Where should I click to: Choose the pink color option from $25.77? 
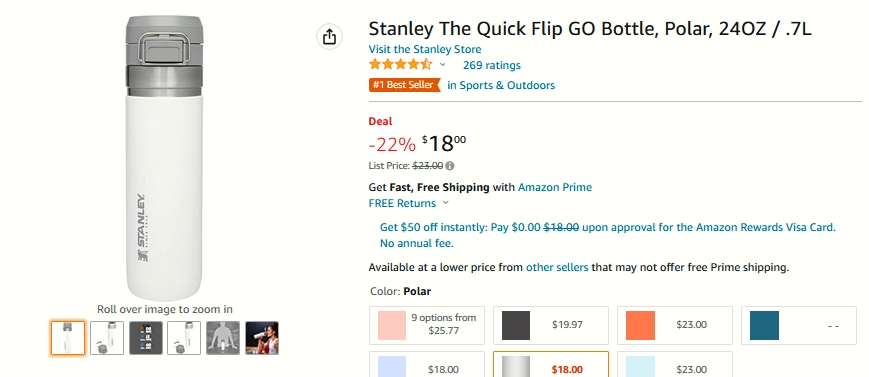tap(427, 325)
